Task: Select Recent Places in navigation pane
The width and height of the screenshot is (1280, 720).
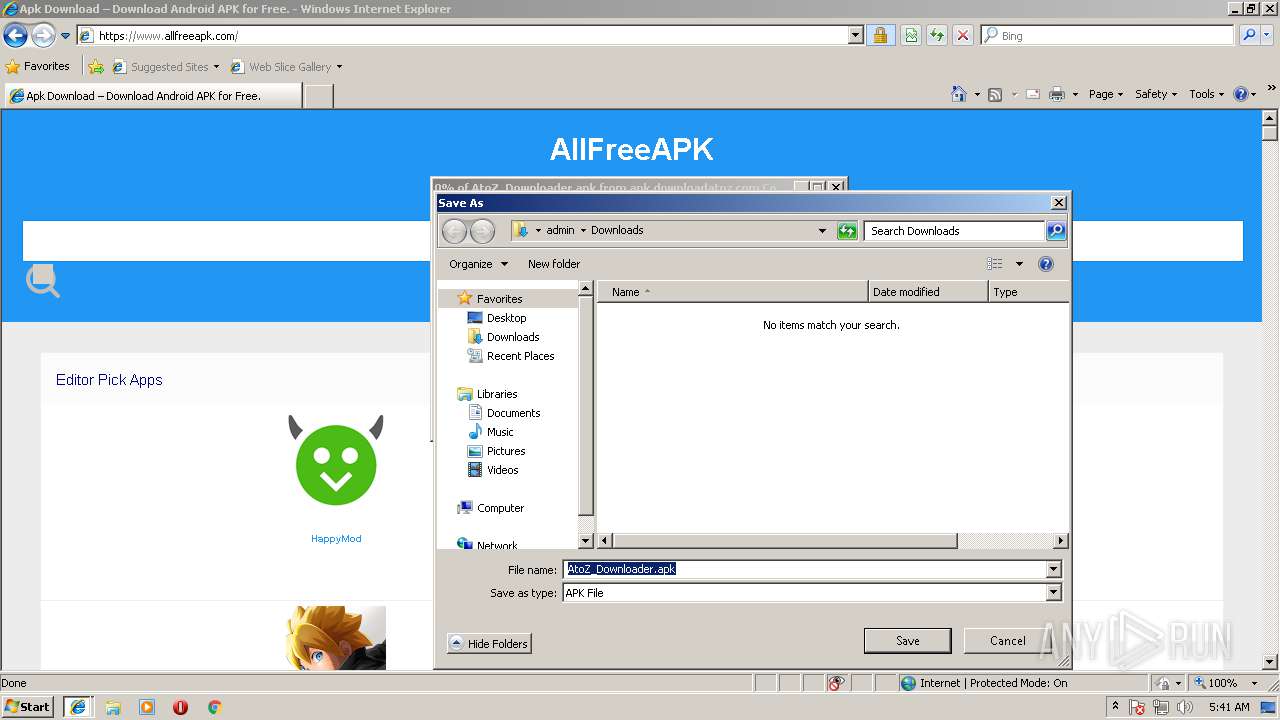Action: pyautogui.click(x=520, y=356)
